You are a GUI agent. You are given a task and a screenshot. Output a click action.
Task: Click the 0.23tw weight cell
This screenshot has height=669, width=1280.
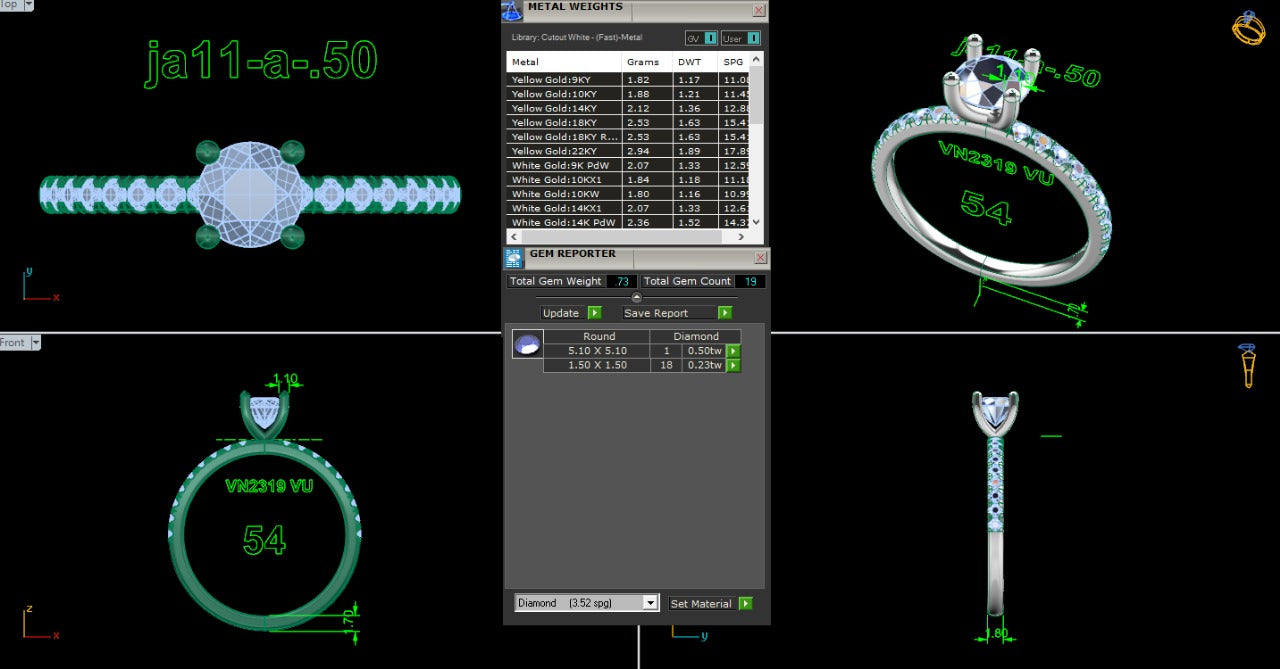(x=703, y=366)
